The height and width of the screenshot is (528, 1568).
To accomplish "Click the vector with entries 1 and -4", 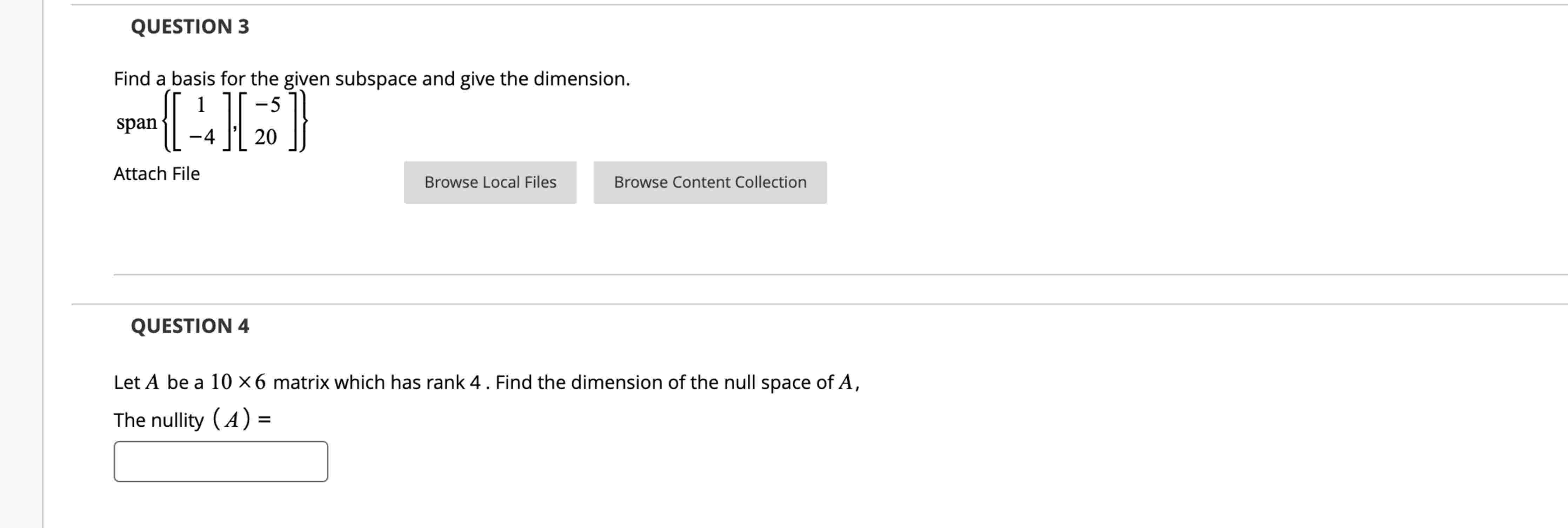I will [201, 122].
